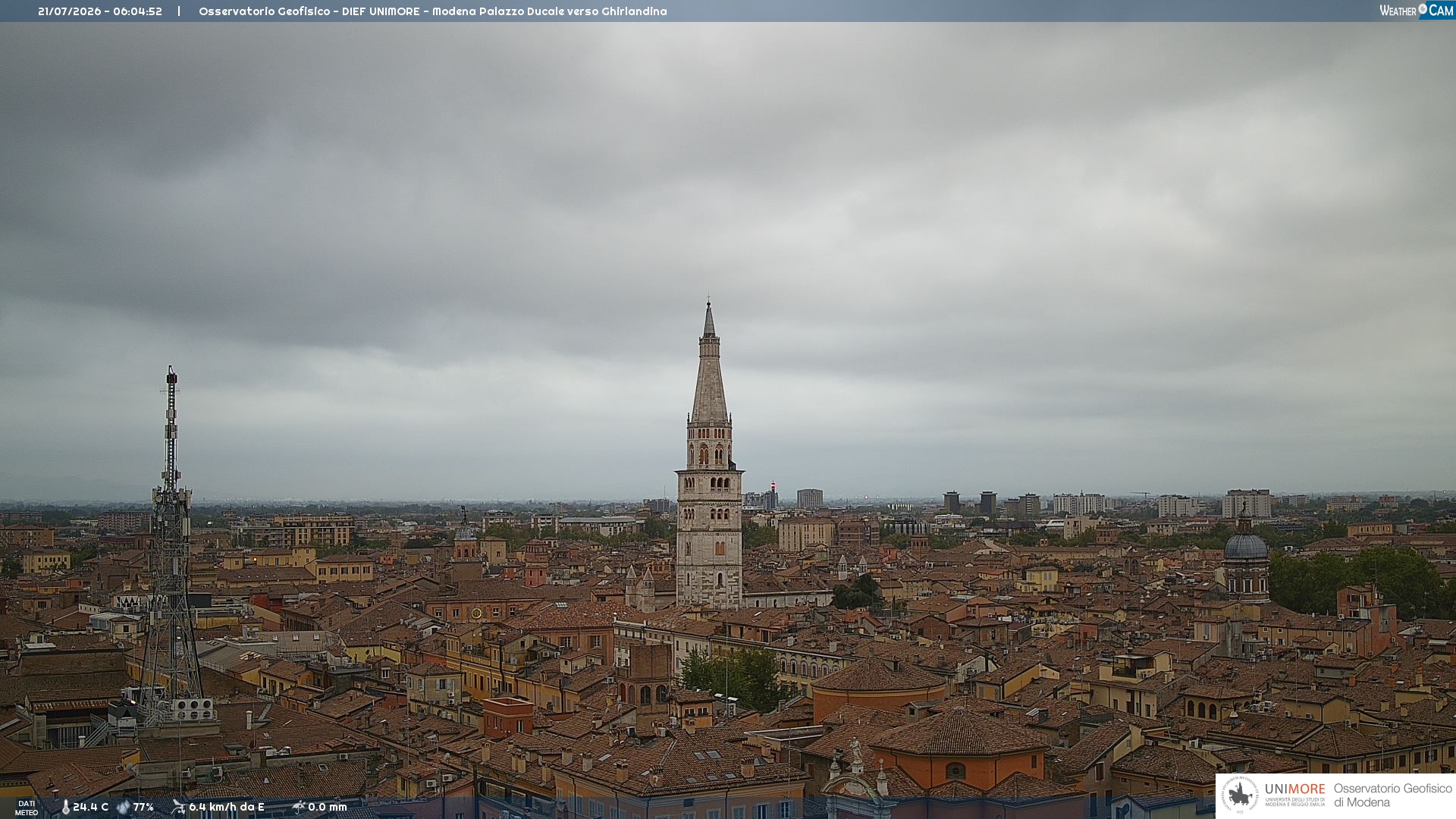Click the thermometer temperature icon
Screen dimensions: 1456x819
[65, 808]
